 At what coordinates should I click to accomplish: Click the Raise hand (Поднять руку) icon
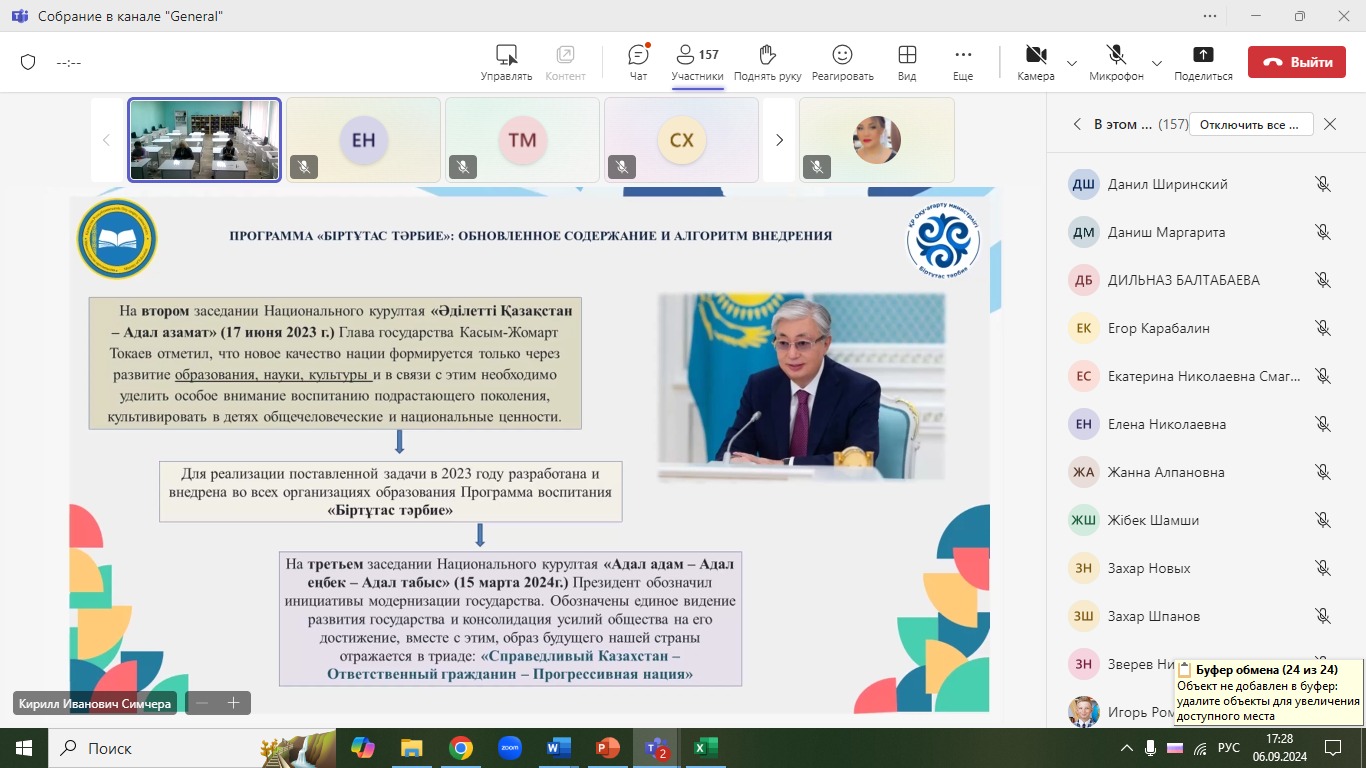click(x=767, y=55)
